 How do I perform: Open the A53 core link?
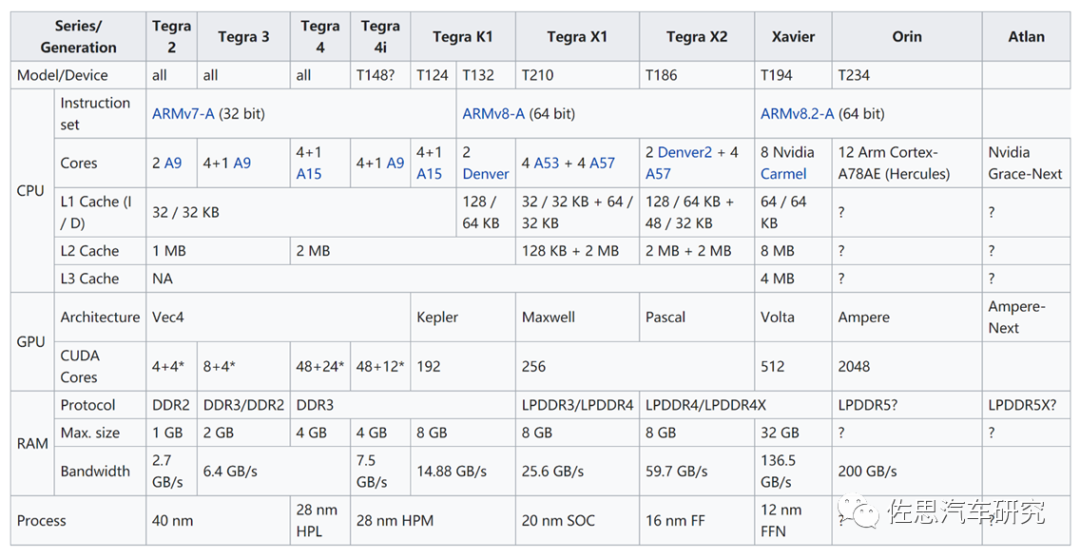[546, 163]
